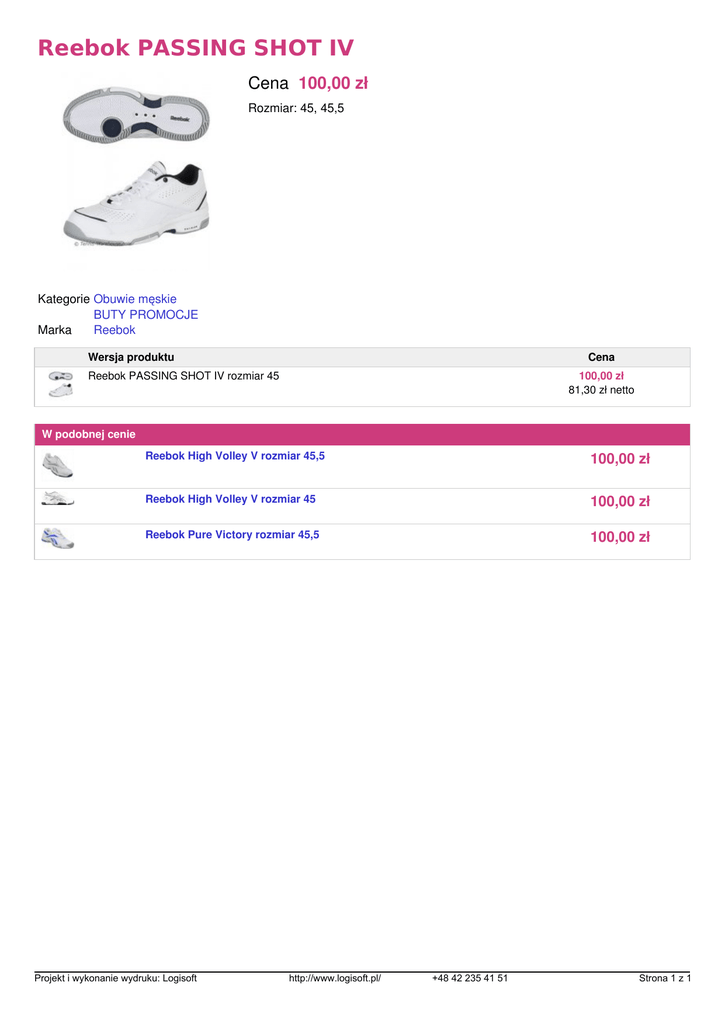Open Reebok High Volley V rozmiar 45 link

click(230, 499)
